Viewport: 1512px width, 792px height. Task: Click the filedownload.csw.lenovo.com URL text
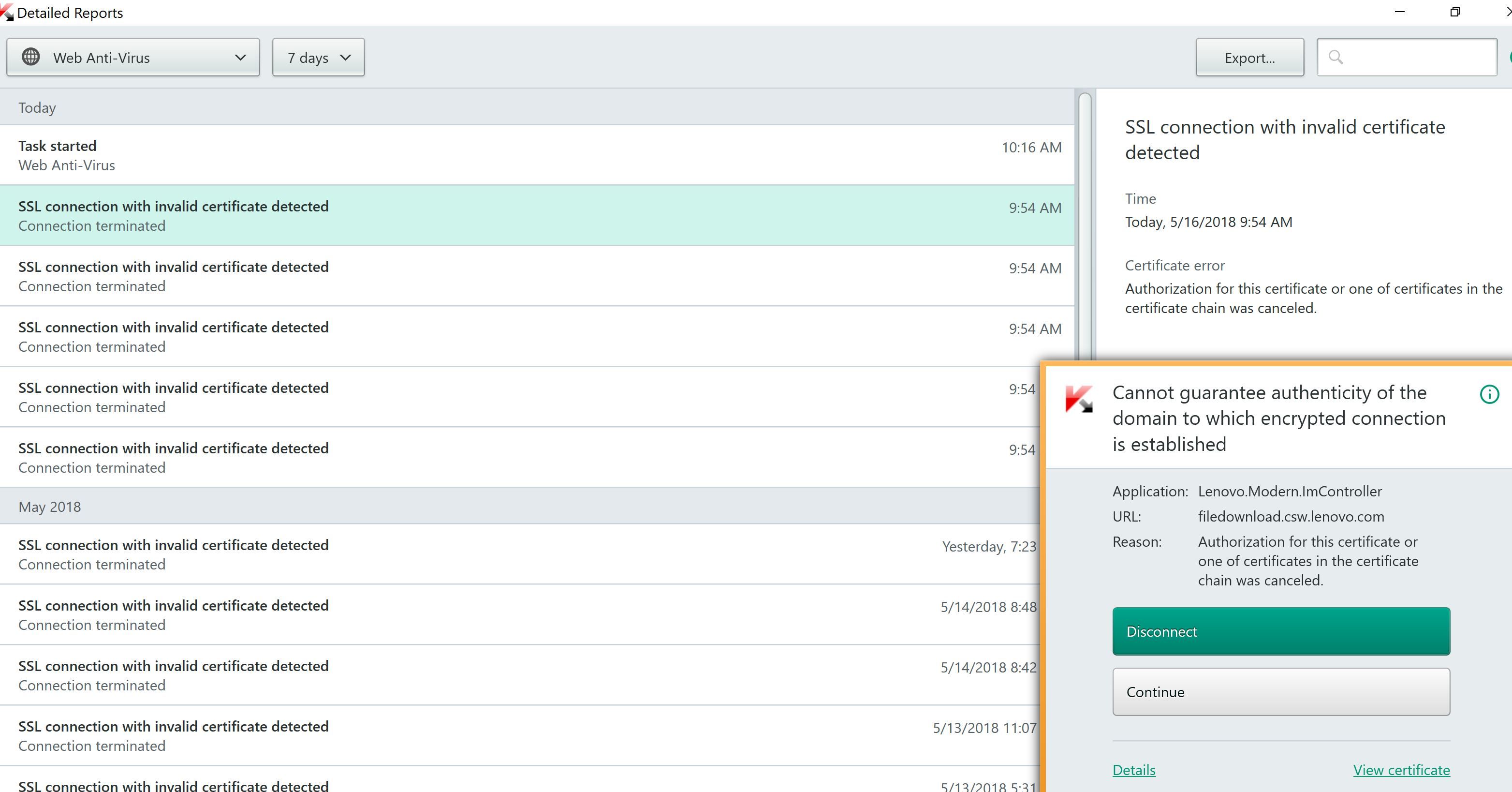1291,517
